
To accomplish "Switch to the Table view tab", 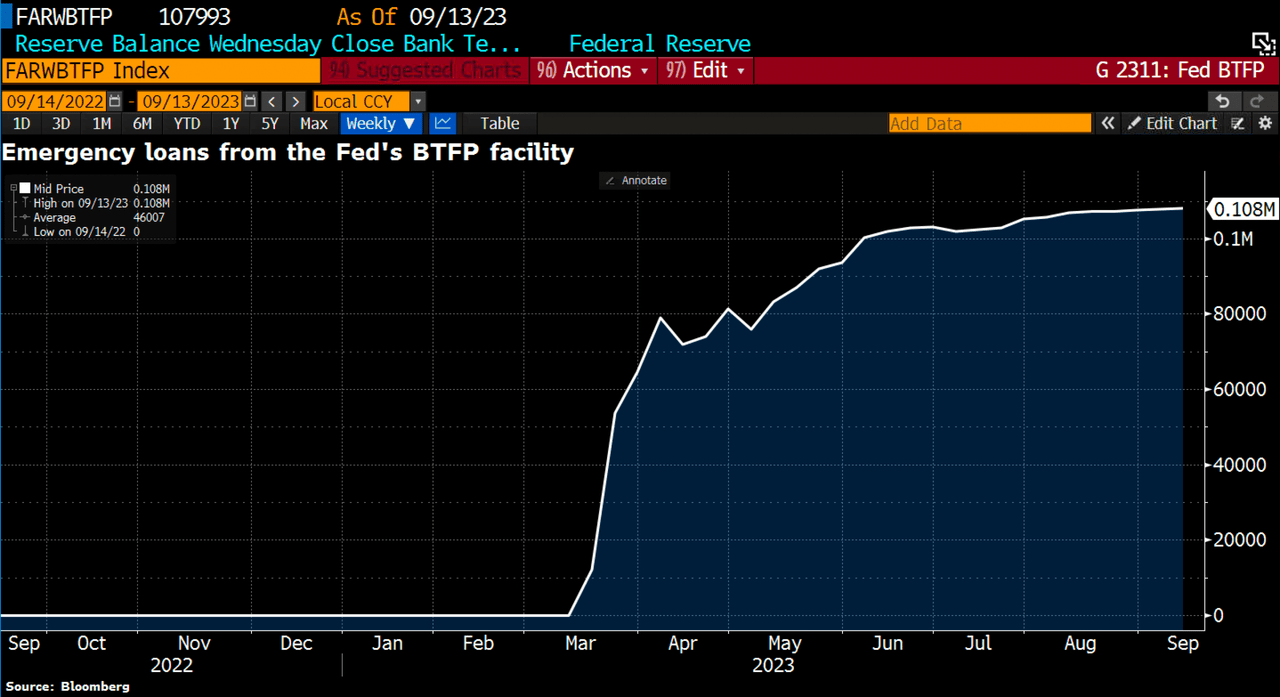I will pos(498,123).
